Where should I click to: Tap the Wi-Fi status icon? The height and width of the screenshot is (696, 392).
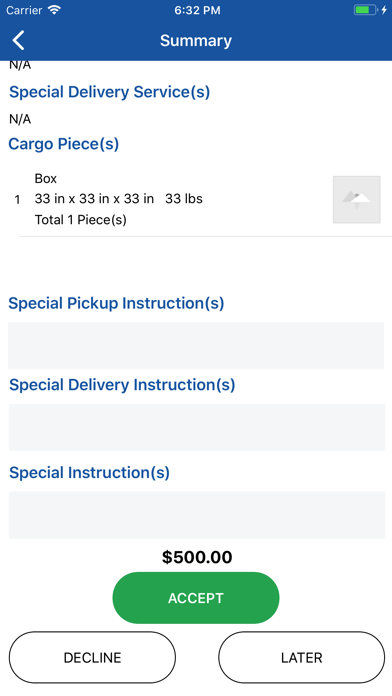(x=54, y=10)
